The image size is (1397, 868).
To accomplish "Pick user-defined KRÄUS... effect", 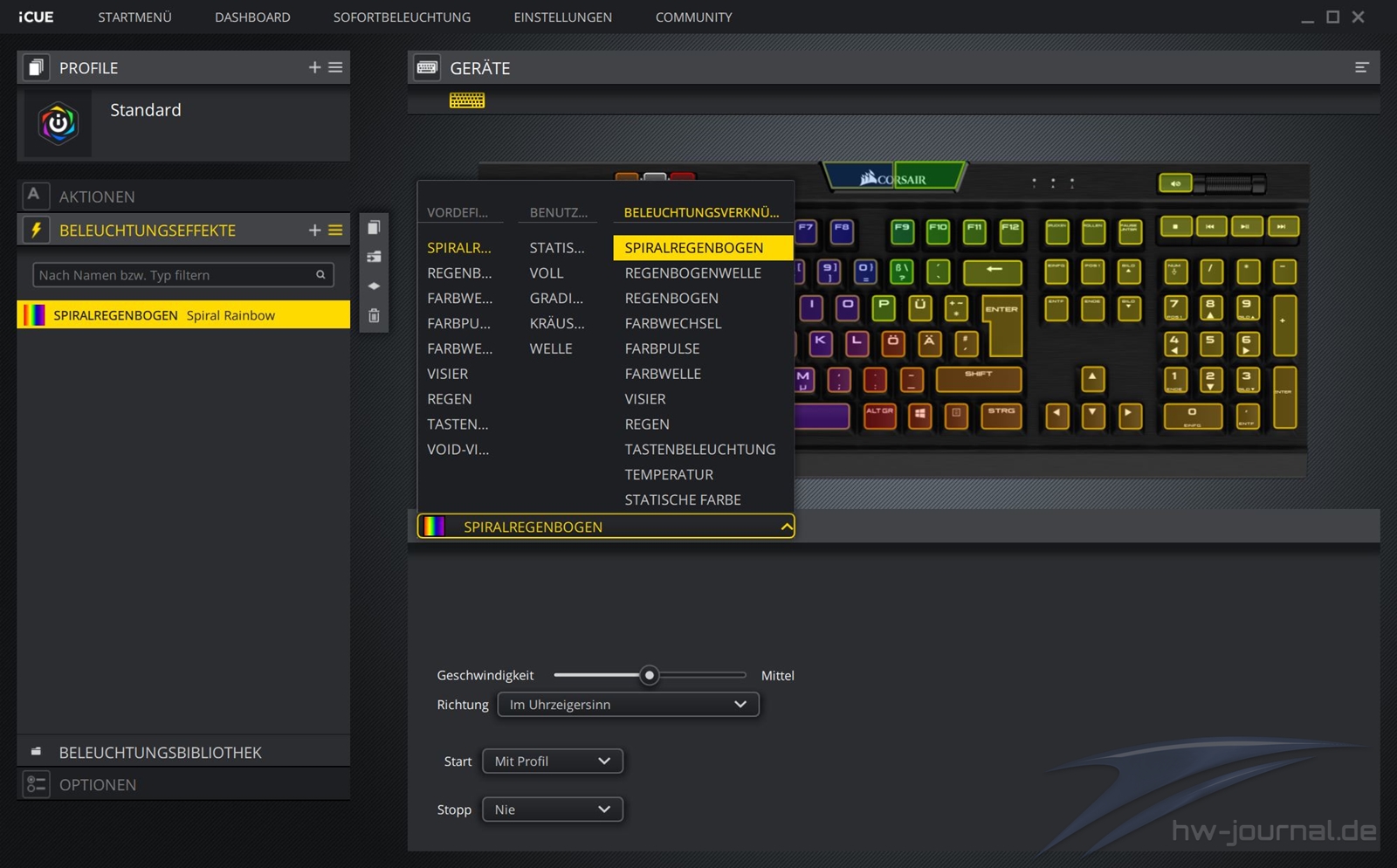I will click(x=557, y=323).
